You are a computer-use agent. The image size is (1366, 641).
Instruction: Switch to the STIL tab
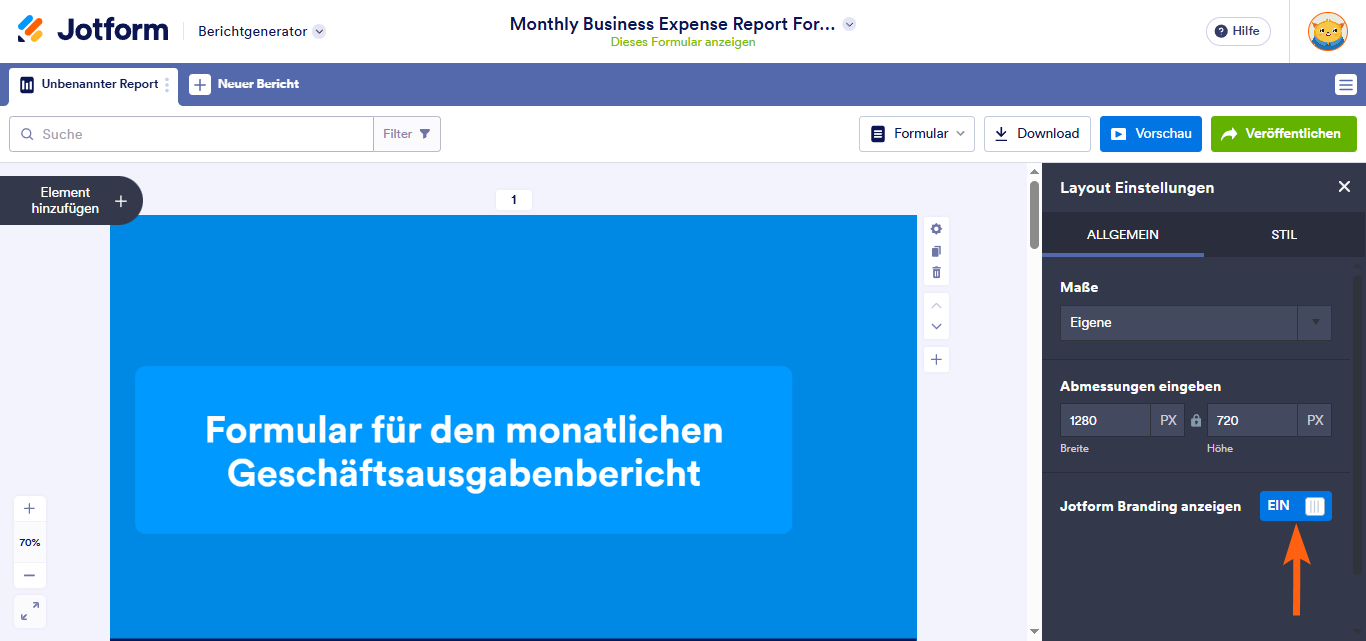click(x=1284, y=234)
